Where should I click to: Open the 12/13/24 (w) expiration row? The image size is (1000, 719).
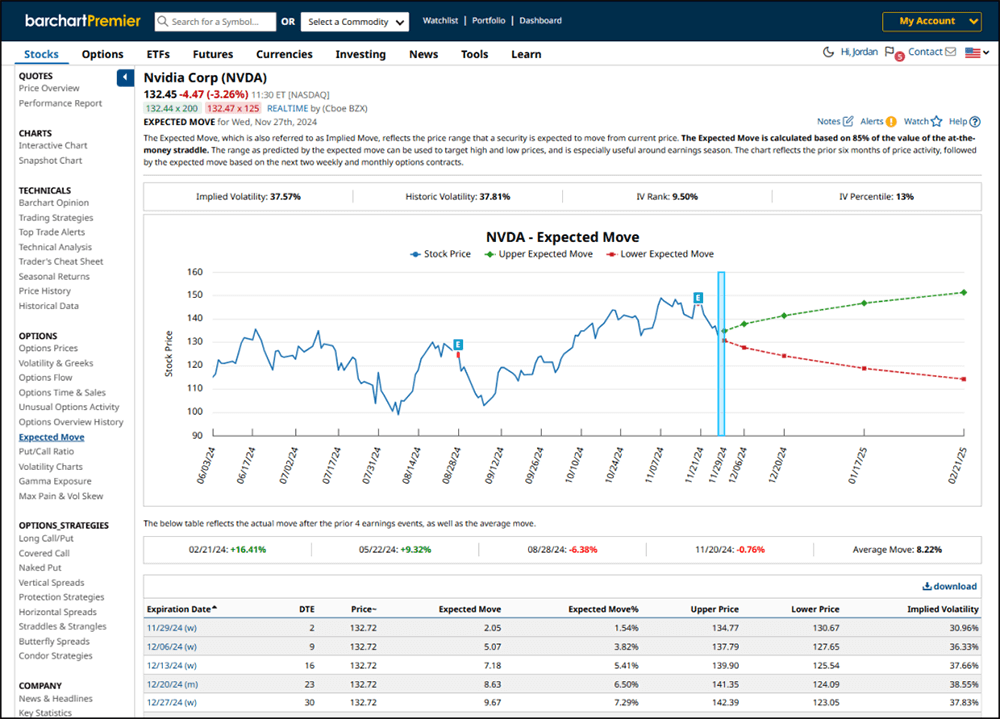[172, 665]
